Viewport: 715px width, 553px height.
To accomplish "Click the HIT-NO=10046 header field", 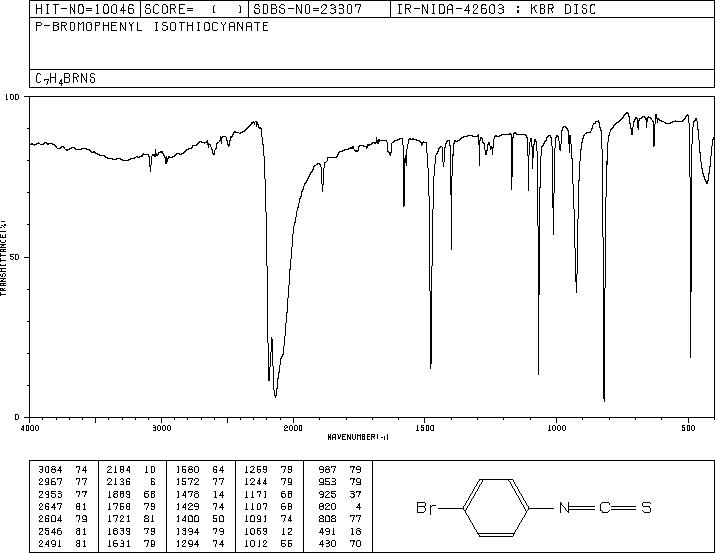I will tap(85, 9).
